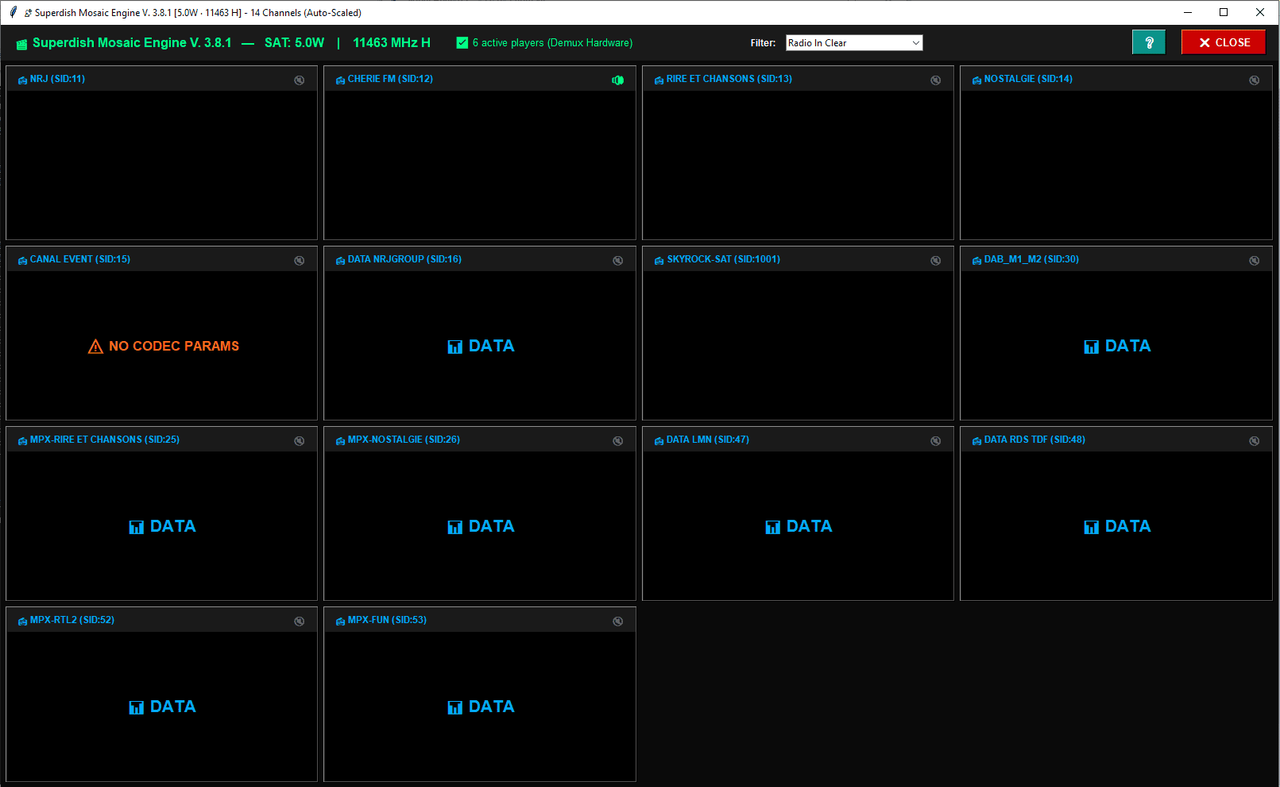Click the 'SAT: 5.0W' header text

294,43
